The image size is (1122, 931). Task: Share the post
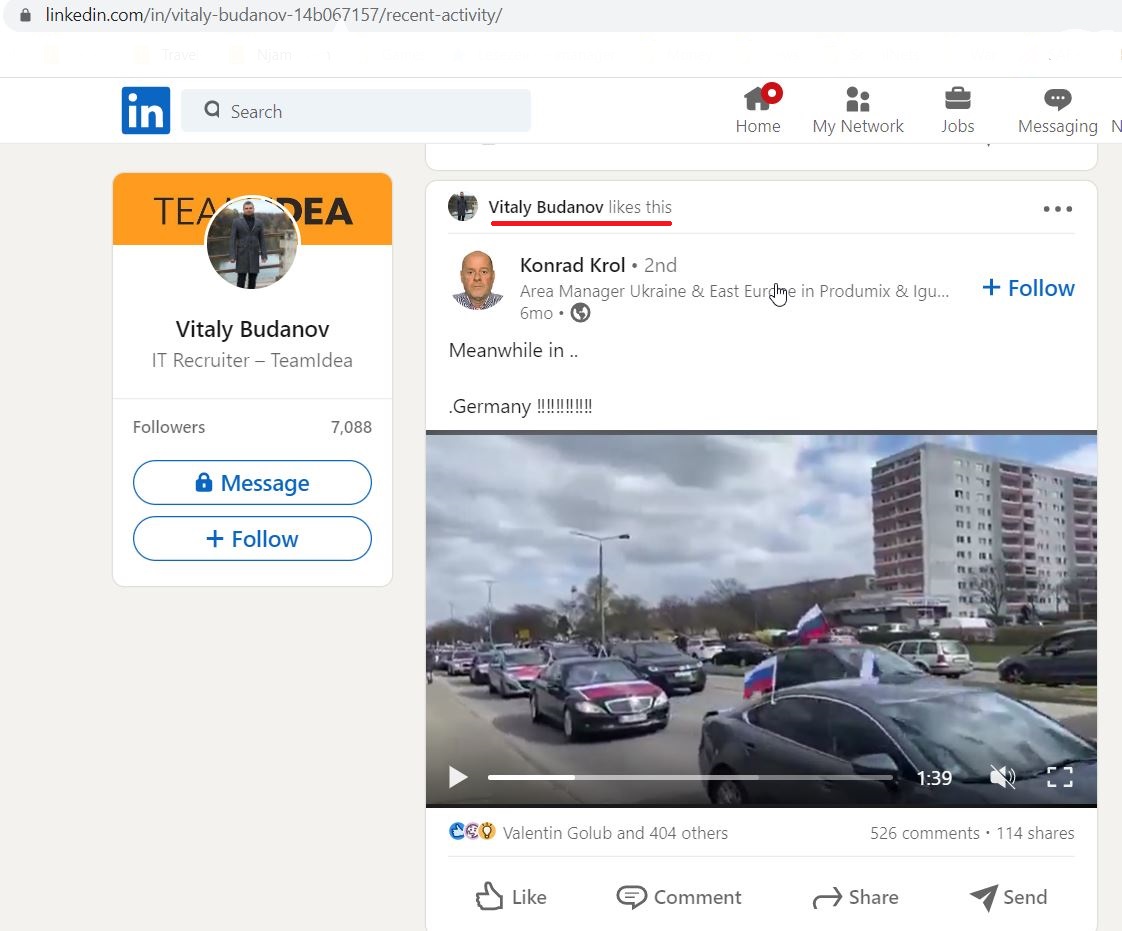point(856,897)
